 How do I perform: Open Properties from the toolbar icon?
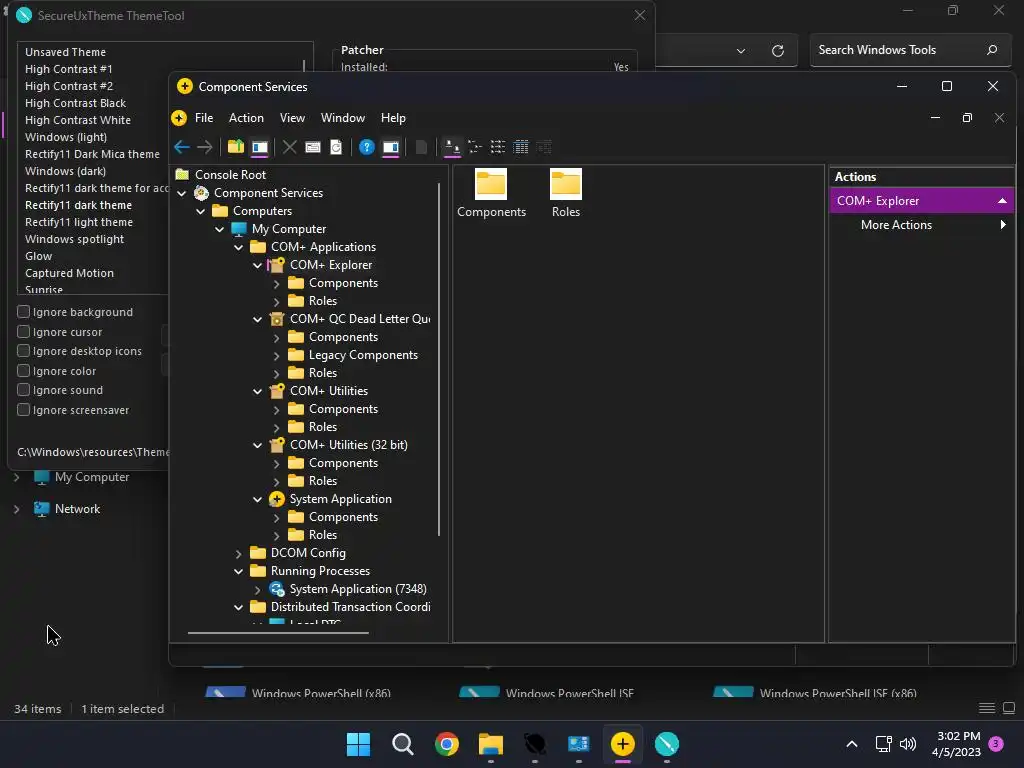(313, 147)
